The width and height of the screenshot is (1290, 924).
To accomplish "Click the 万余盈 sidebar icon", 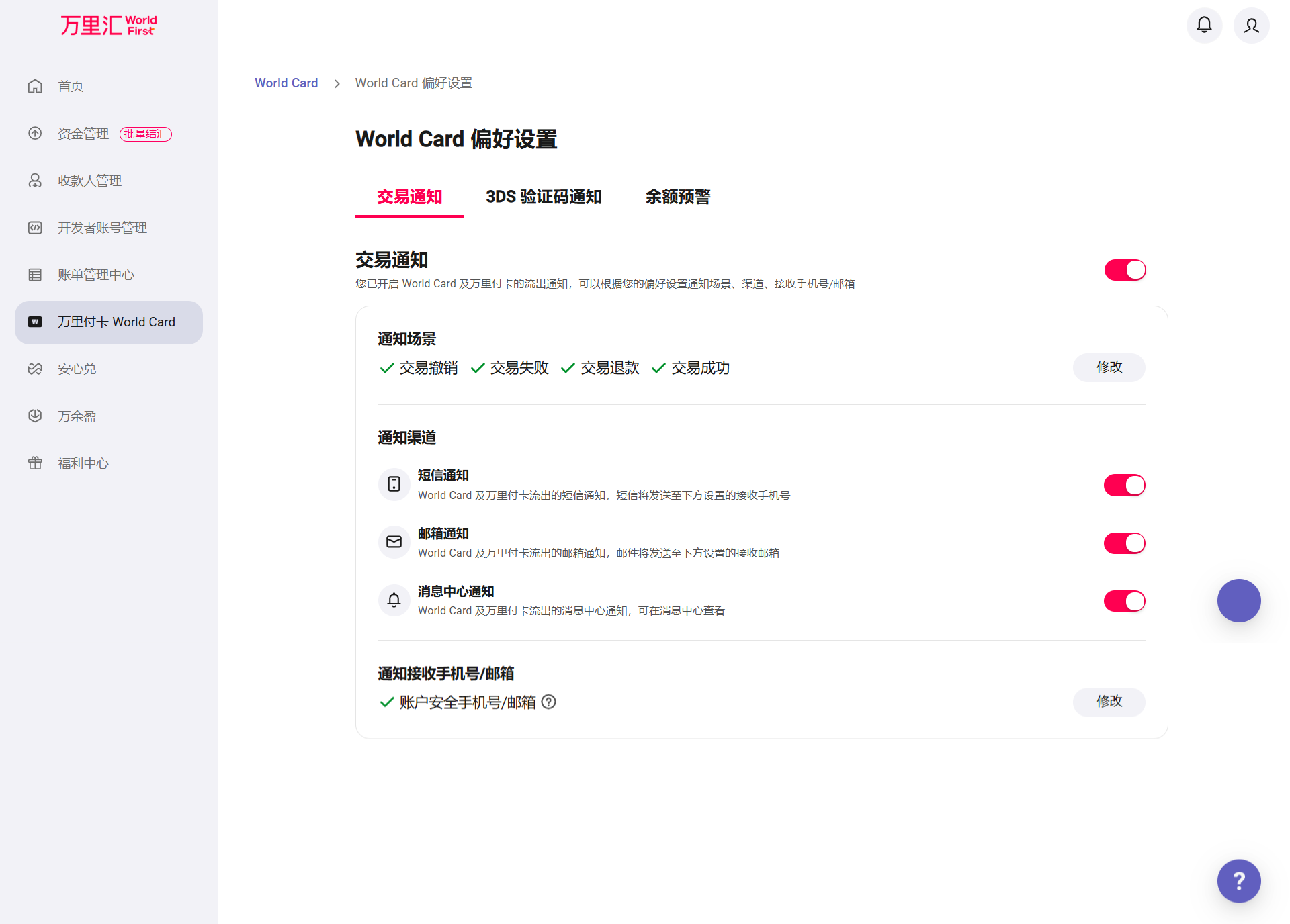I will click(35, 416).
